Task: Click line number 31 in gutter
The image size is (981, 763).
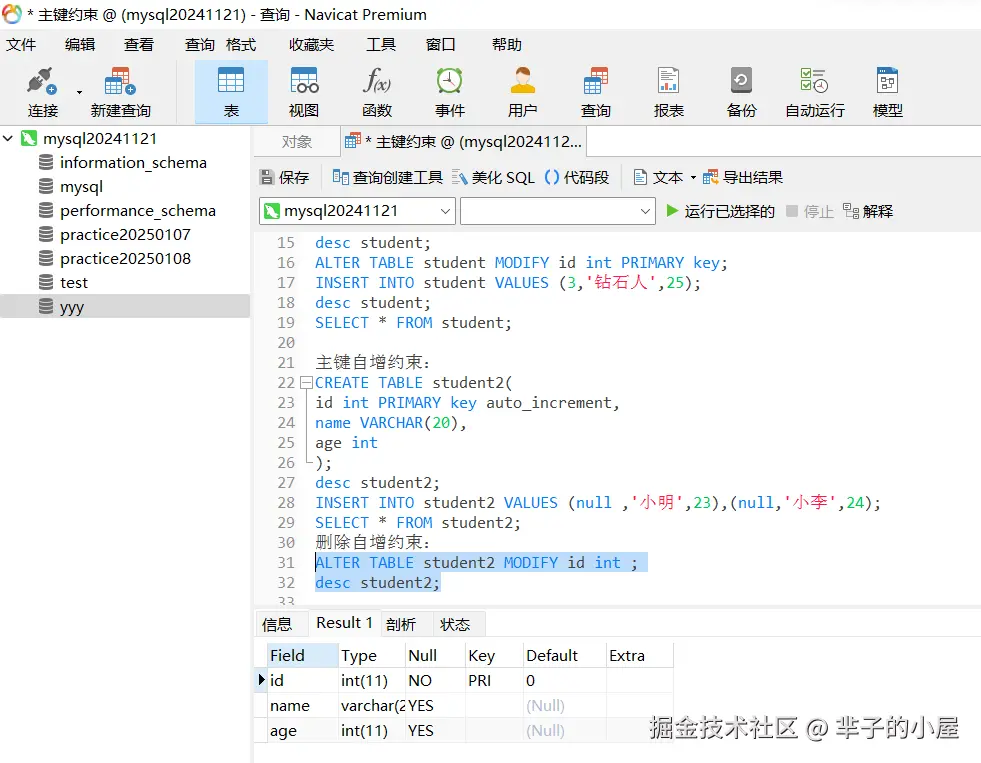Action: click(x=286, y=563)
